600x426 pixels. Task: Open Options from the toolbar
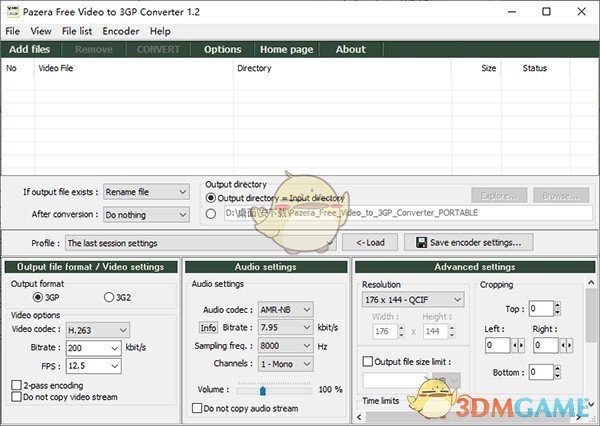coord(223,49)
